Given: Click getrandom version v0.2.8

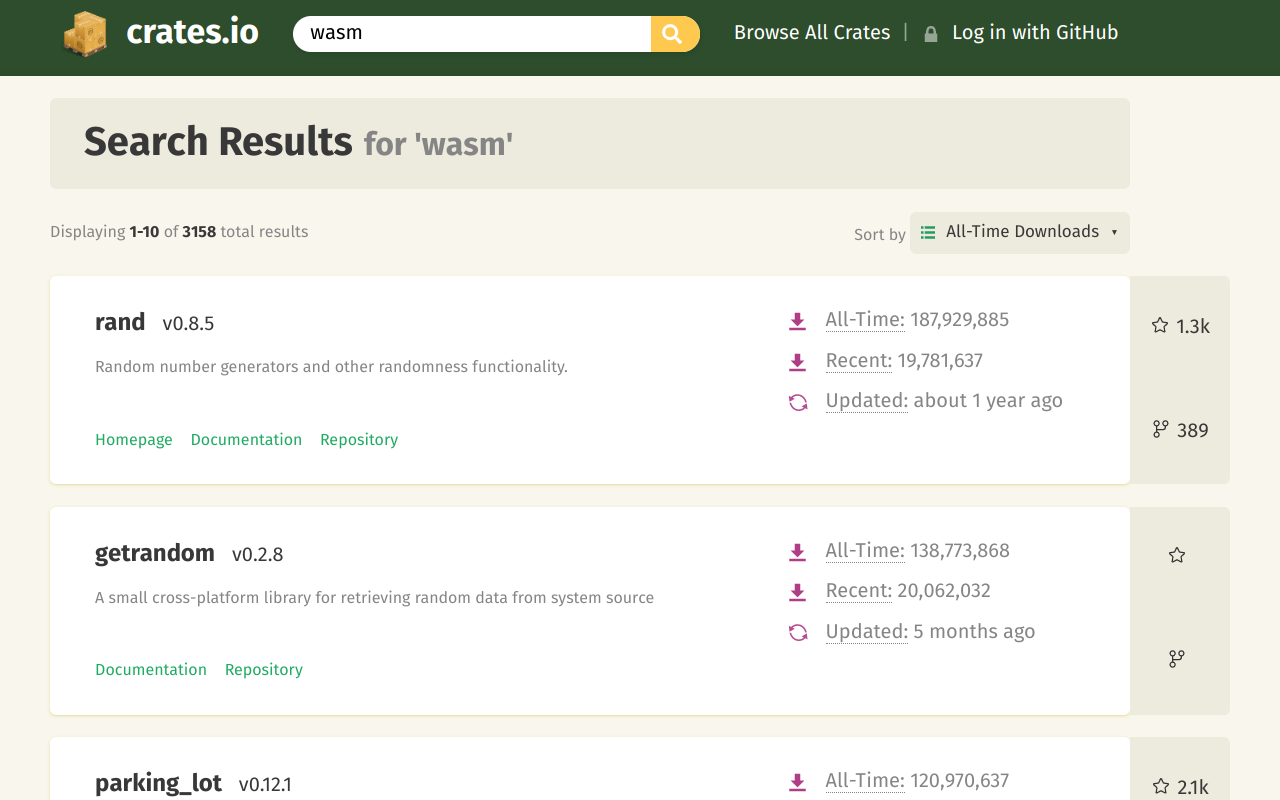Looking at the screenshot, I should coord(258,555).
